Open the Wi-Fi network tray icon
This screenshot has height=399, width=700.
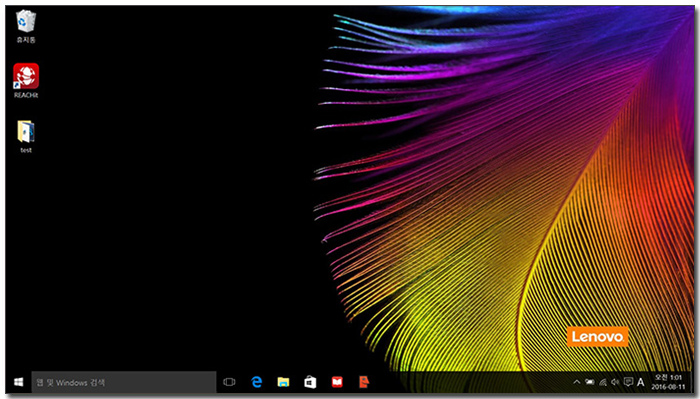tap(603, 382)
